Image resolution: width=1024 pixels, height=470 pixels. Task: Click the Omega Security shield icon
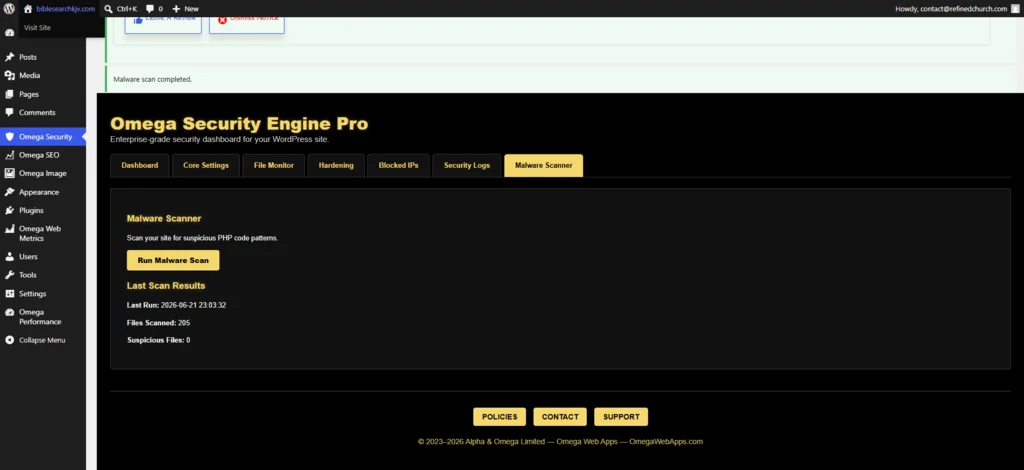tap(9, 136)
